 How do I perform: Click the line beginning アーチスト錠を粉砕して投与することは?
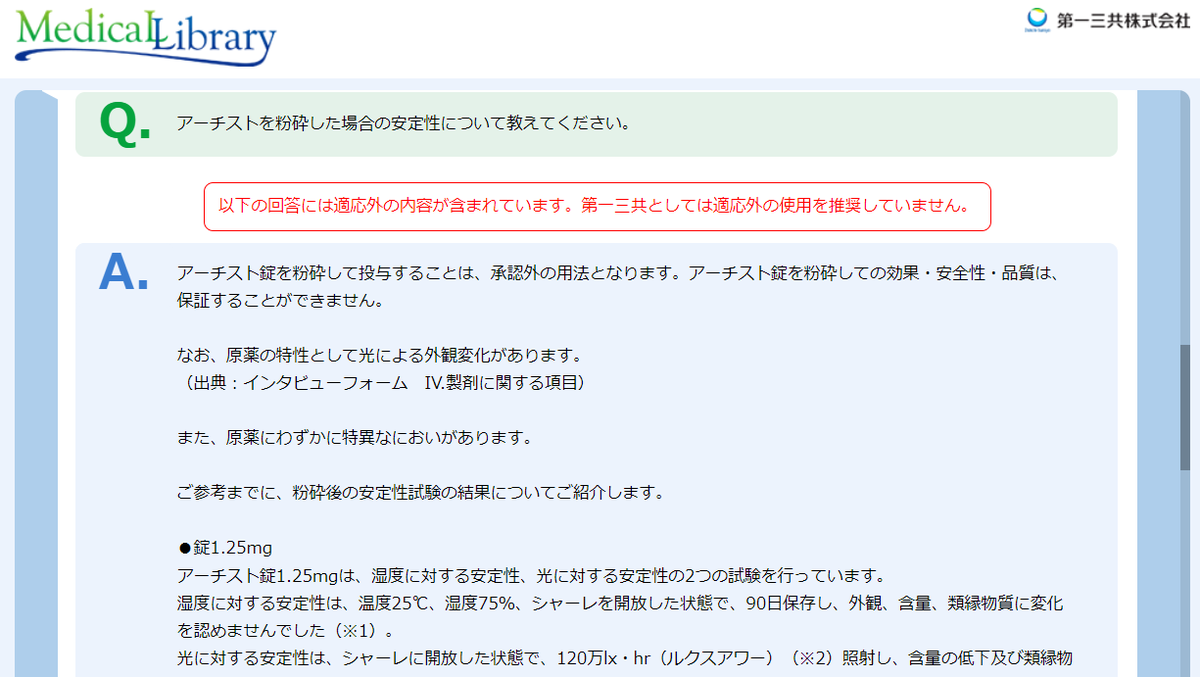(x=617, y=273)
